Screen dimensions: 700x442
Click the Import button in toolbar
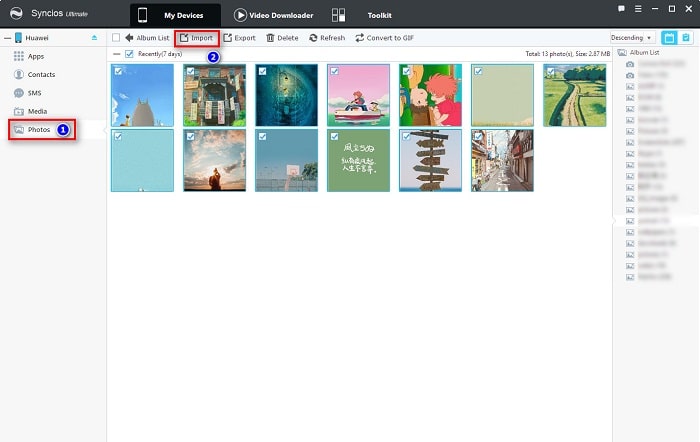point(196,38)
